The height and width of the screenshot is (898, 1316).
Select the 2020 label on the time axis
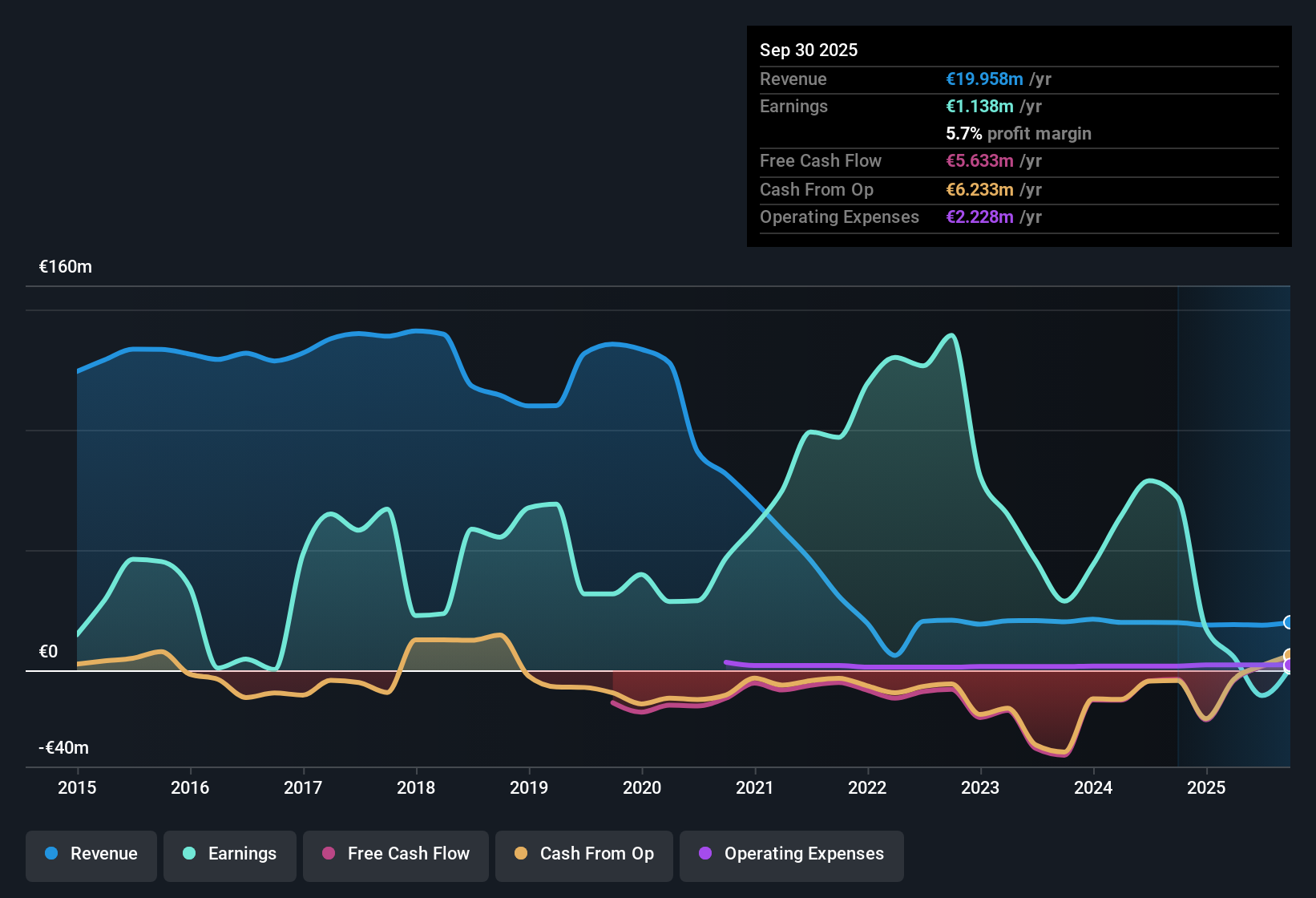642,787
